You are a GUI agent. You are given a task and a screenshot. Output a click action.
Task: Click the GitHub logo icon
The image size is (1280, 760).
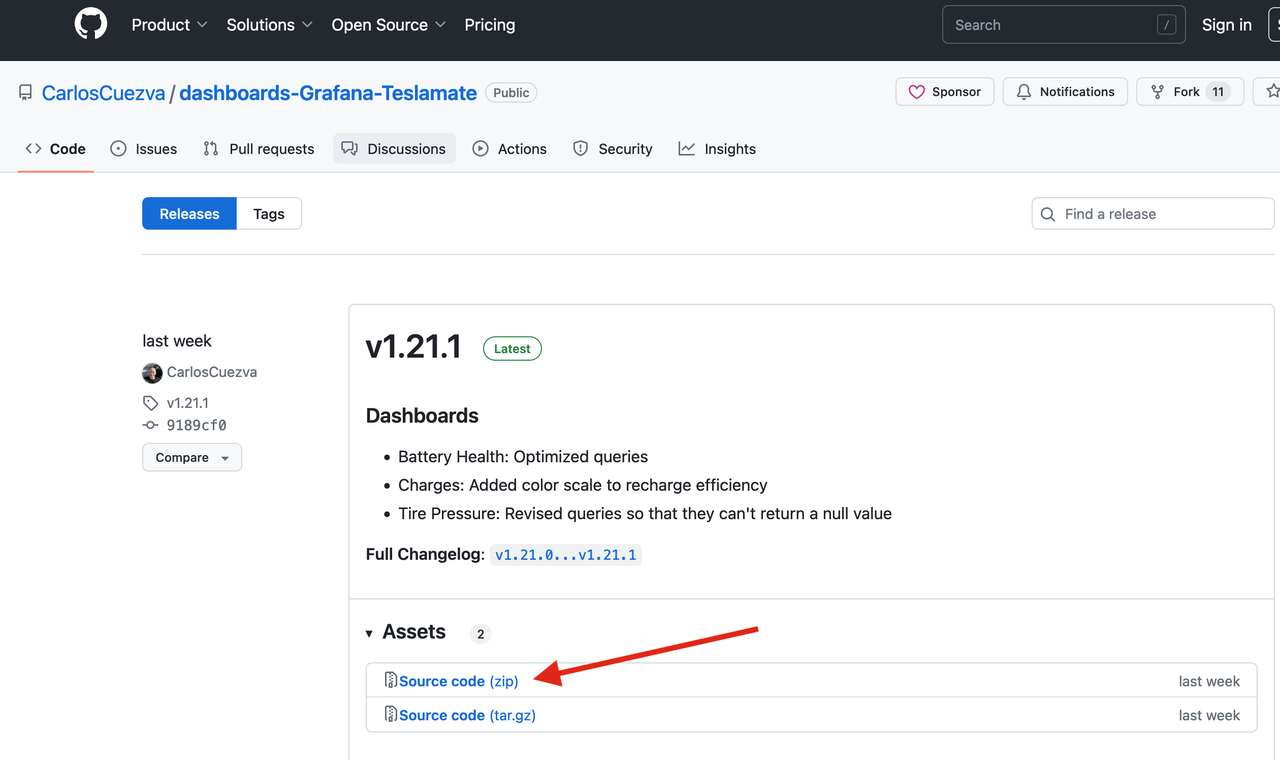91,24
